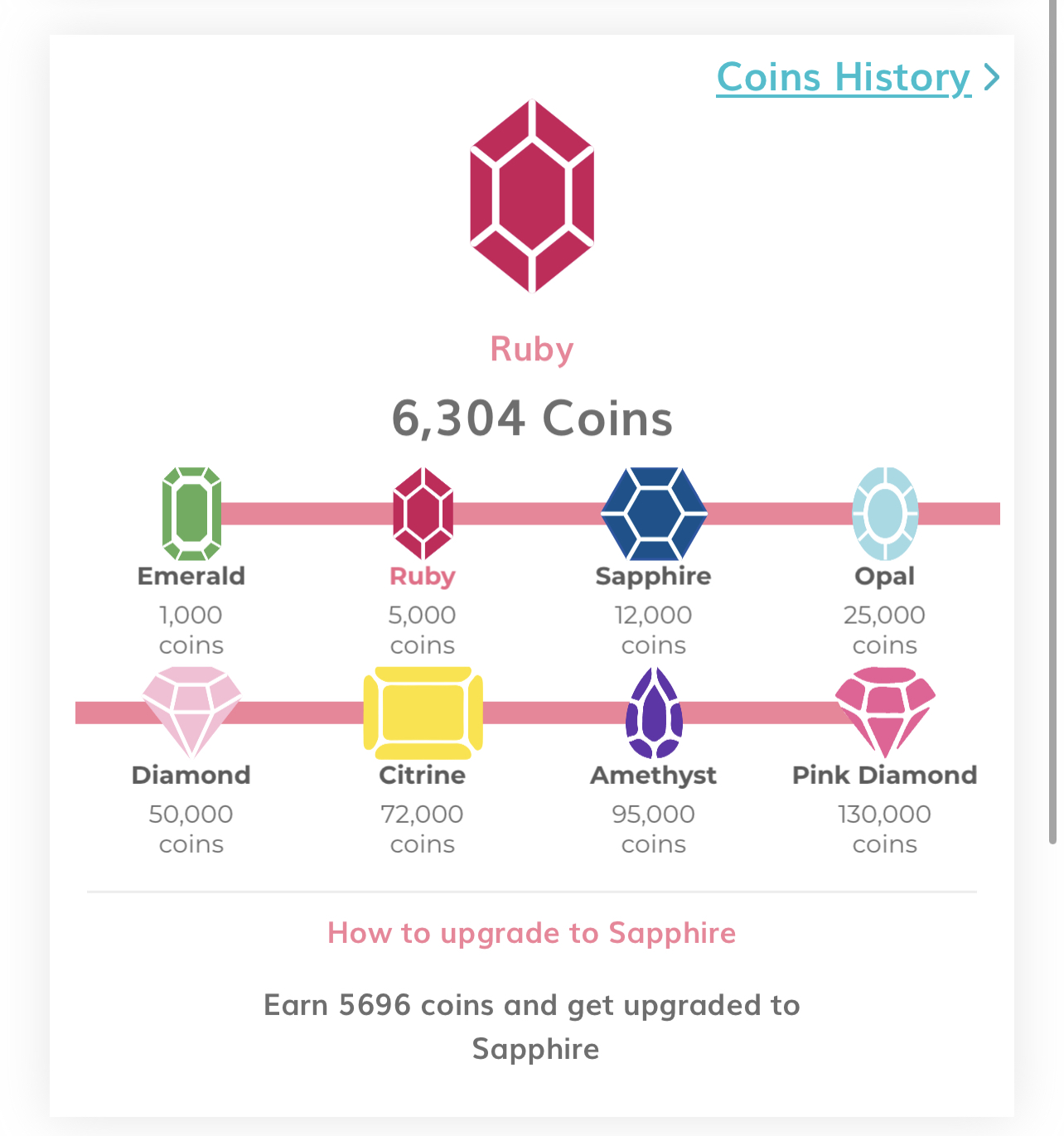
Task: Click the page scrollbar on the right edge
Action: click(x=1052, y=423)
